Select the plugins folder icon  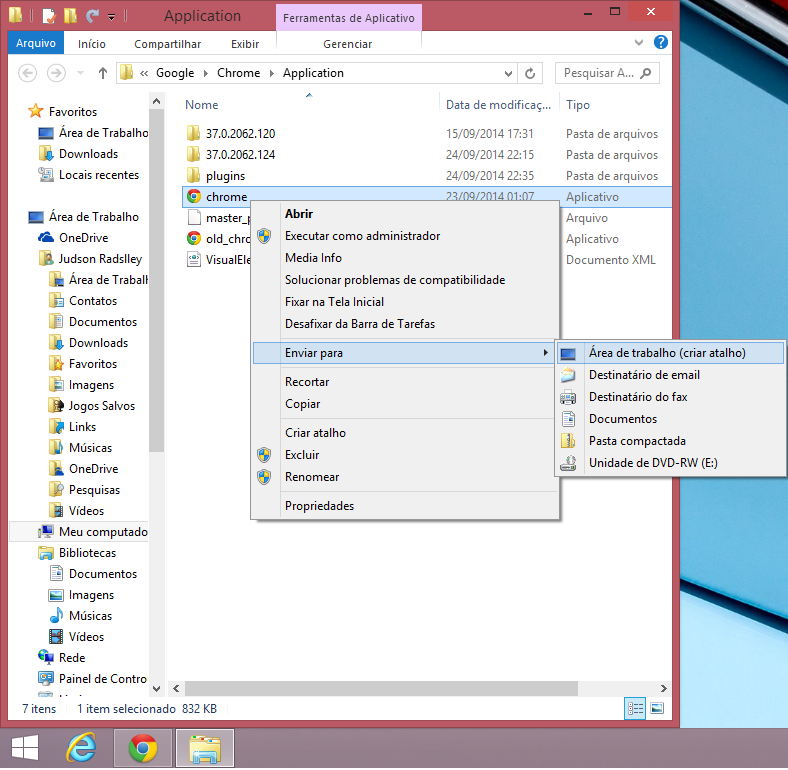tap(194, 176)
